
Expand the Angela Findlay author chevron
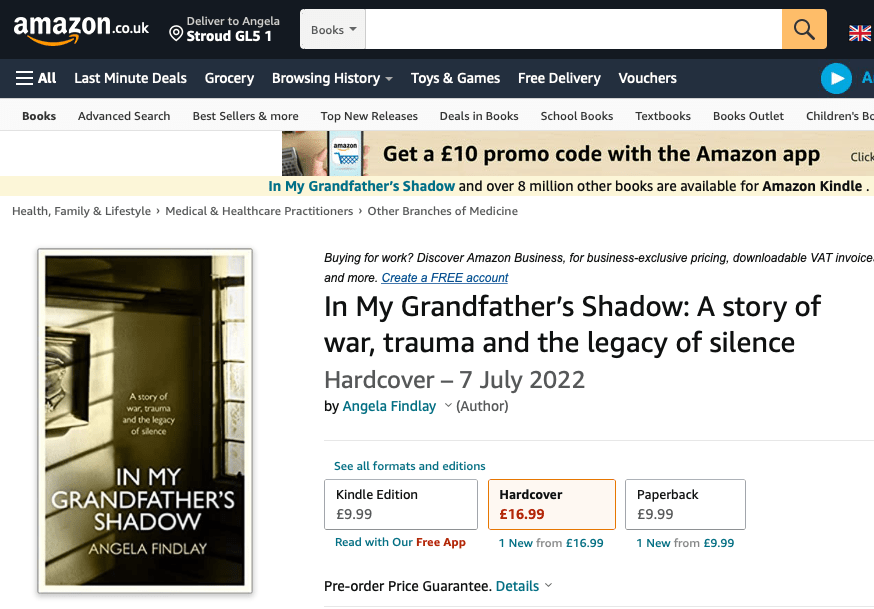(x=448, y=406)
